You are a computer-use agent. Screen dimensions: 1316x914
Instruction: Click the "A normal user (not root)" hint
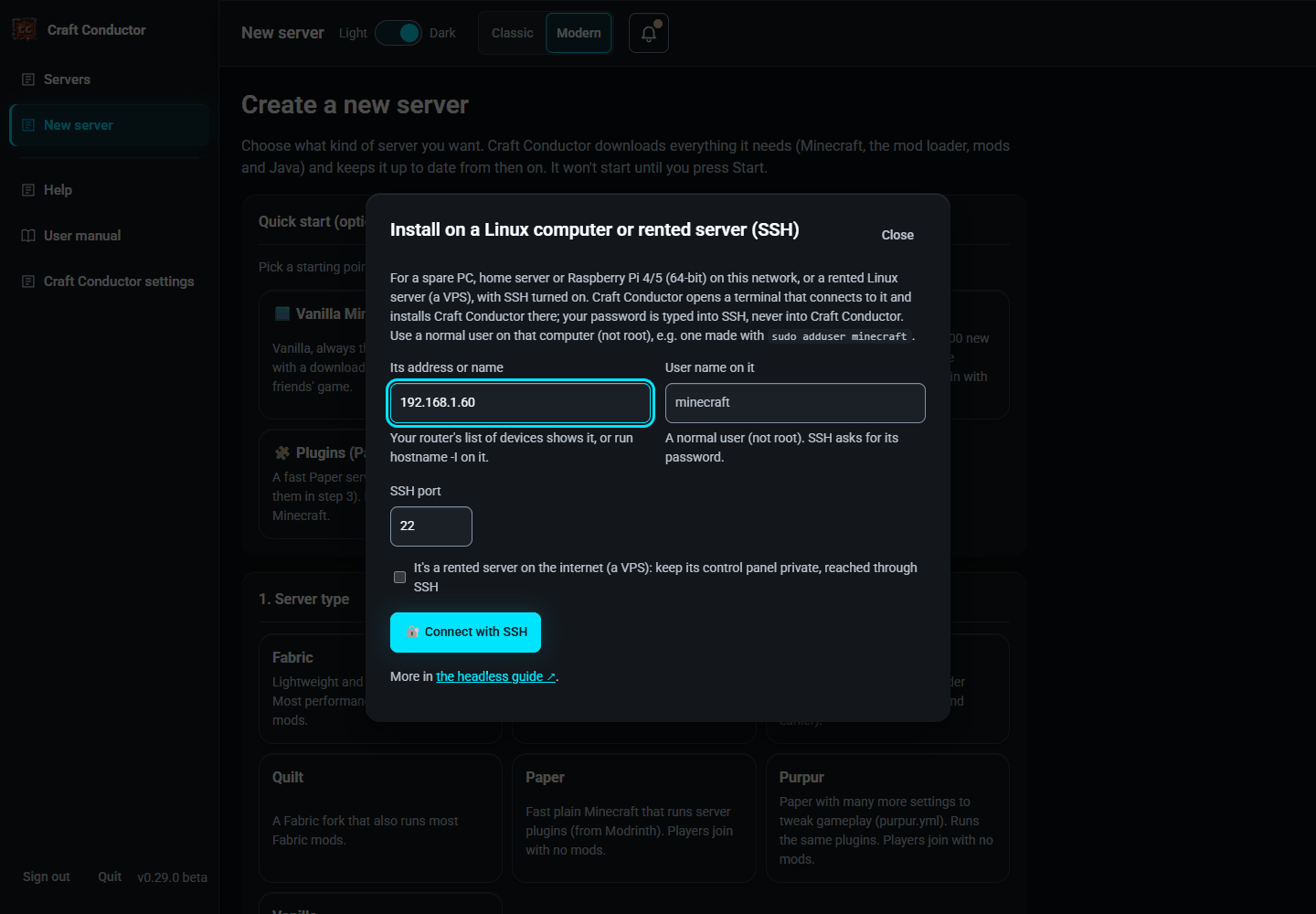coord(781,448)
